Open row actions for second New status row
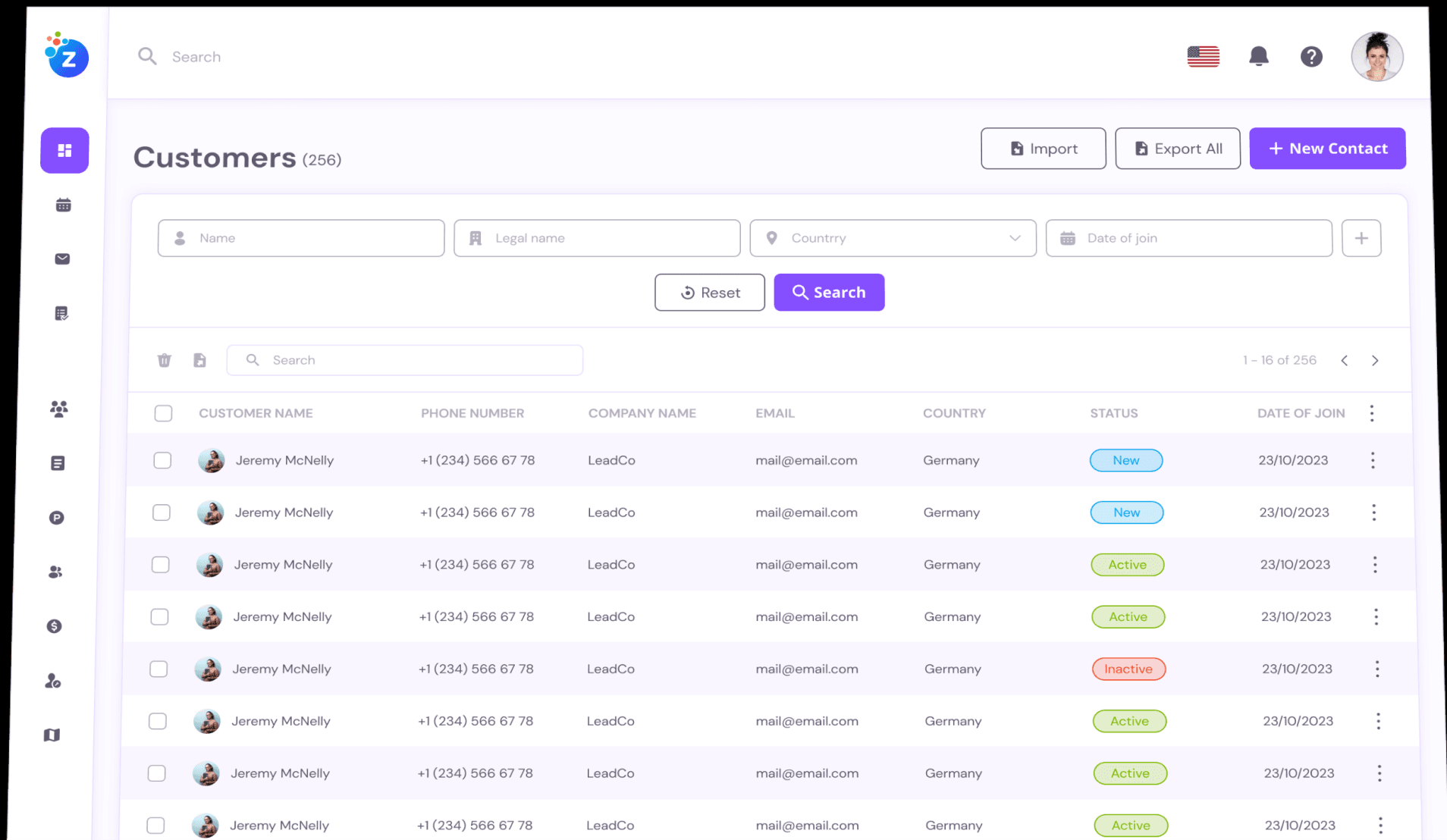 (x=1373, y=512)
